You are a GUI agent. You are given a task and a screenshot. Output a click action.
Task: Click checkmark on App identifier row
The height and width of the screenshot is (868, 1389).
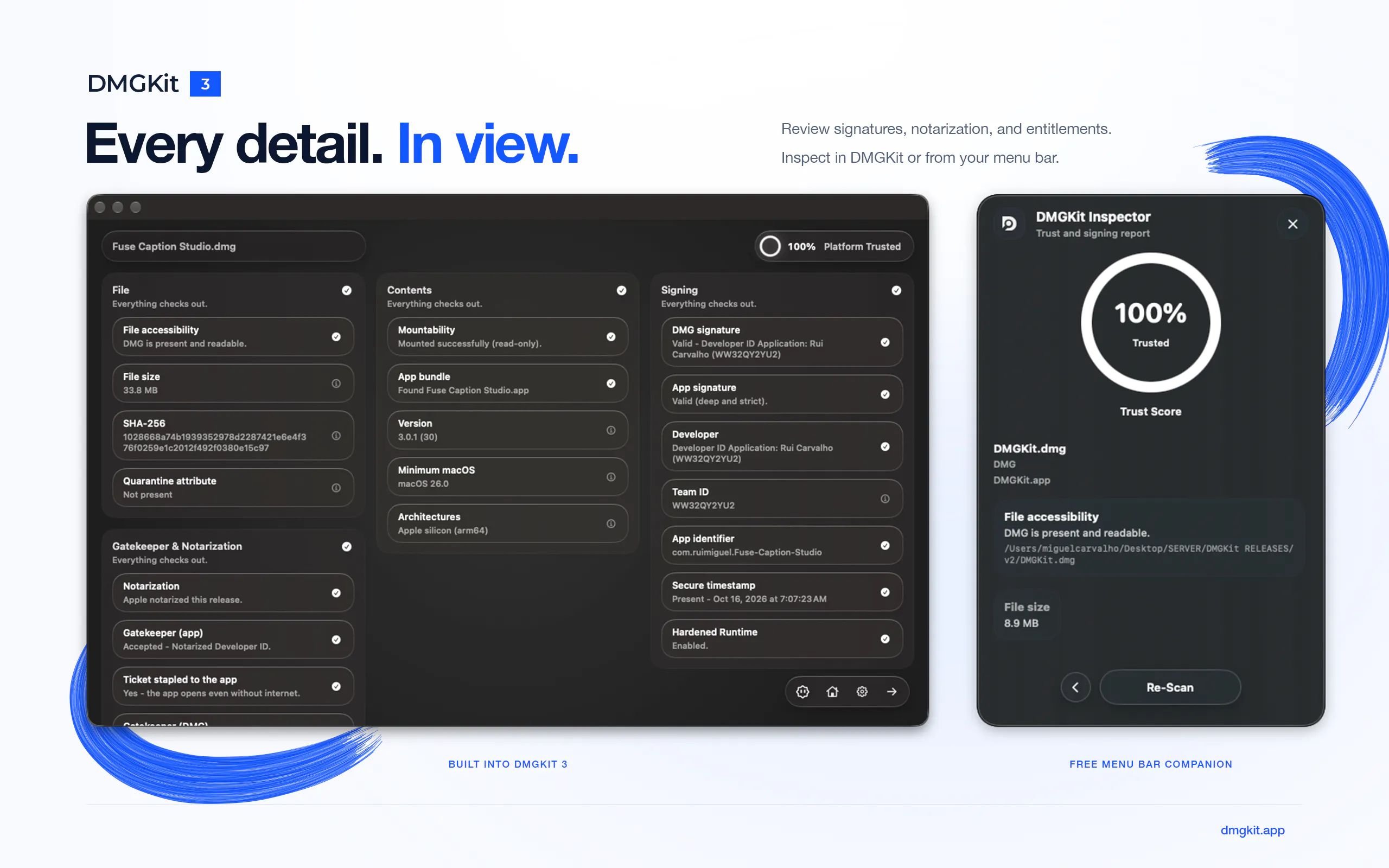[x=885, y=545]
